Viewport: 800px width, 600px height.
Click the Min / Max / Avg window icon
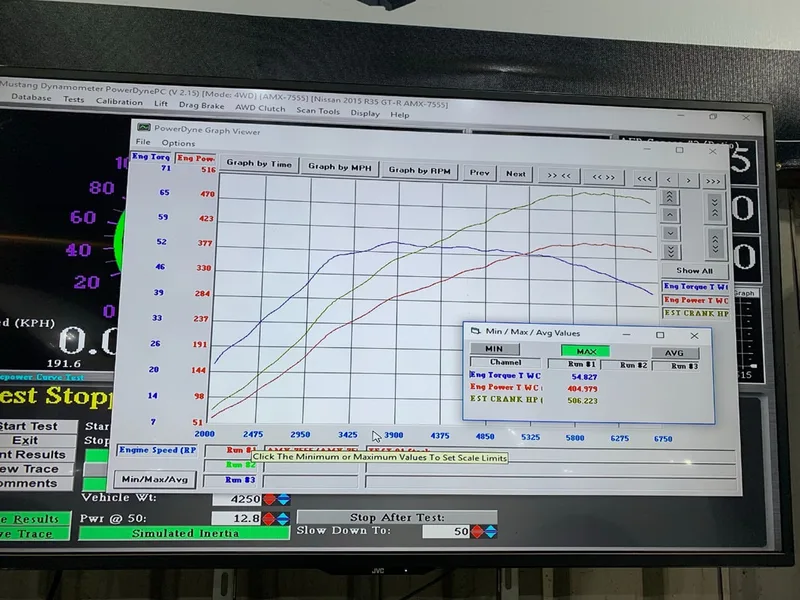(x=476, y=331)
